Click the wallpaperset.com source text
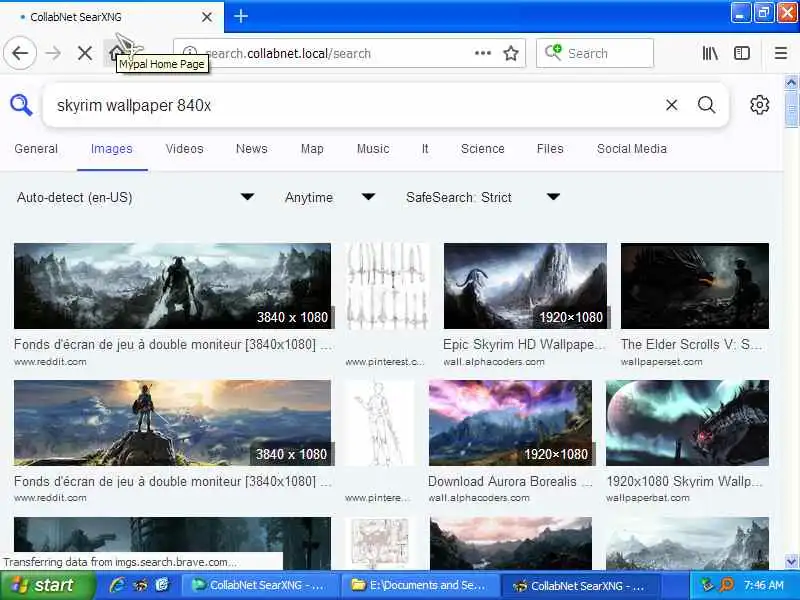 point(661,362)
